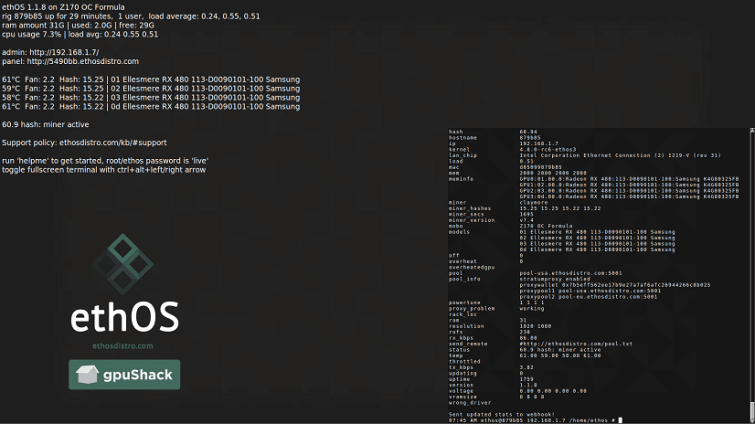Image resolution: width=755 pixels, height=424 pixels.
Task: Select the meminfo GPU3:0d.00.0 Radeon row
Action: tap(629, 196)
